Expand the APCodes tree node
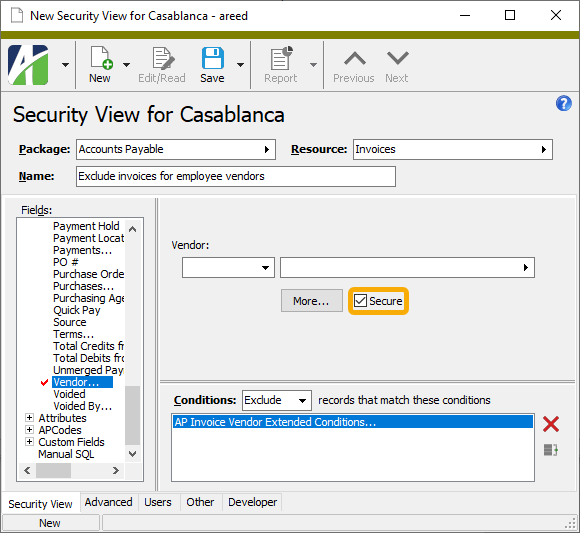580x533 pixels. [x=29, y=429]
